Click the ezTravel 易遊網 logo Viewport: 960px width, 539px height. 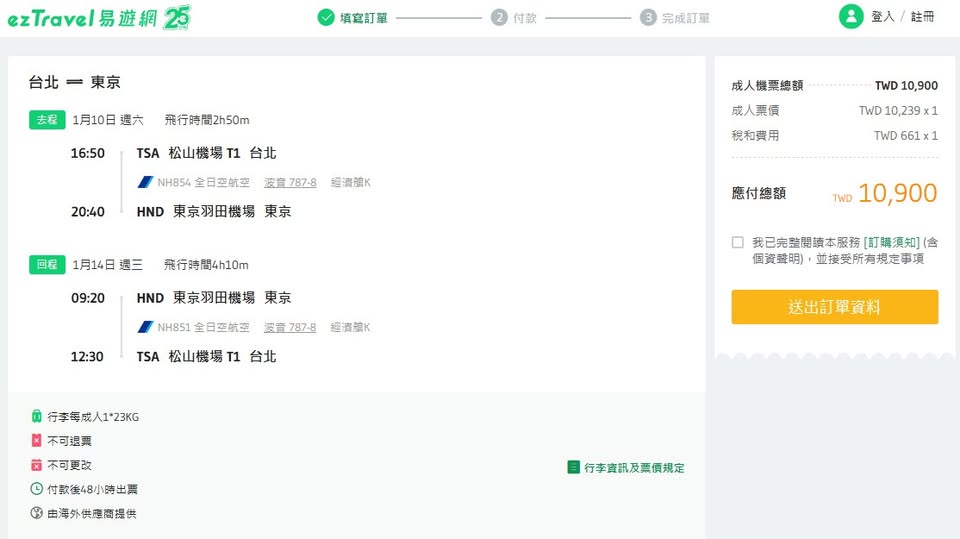tap(98, 17)
